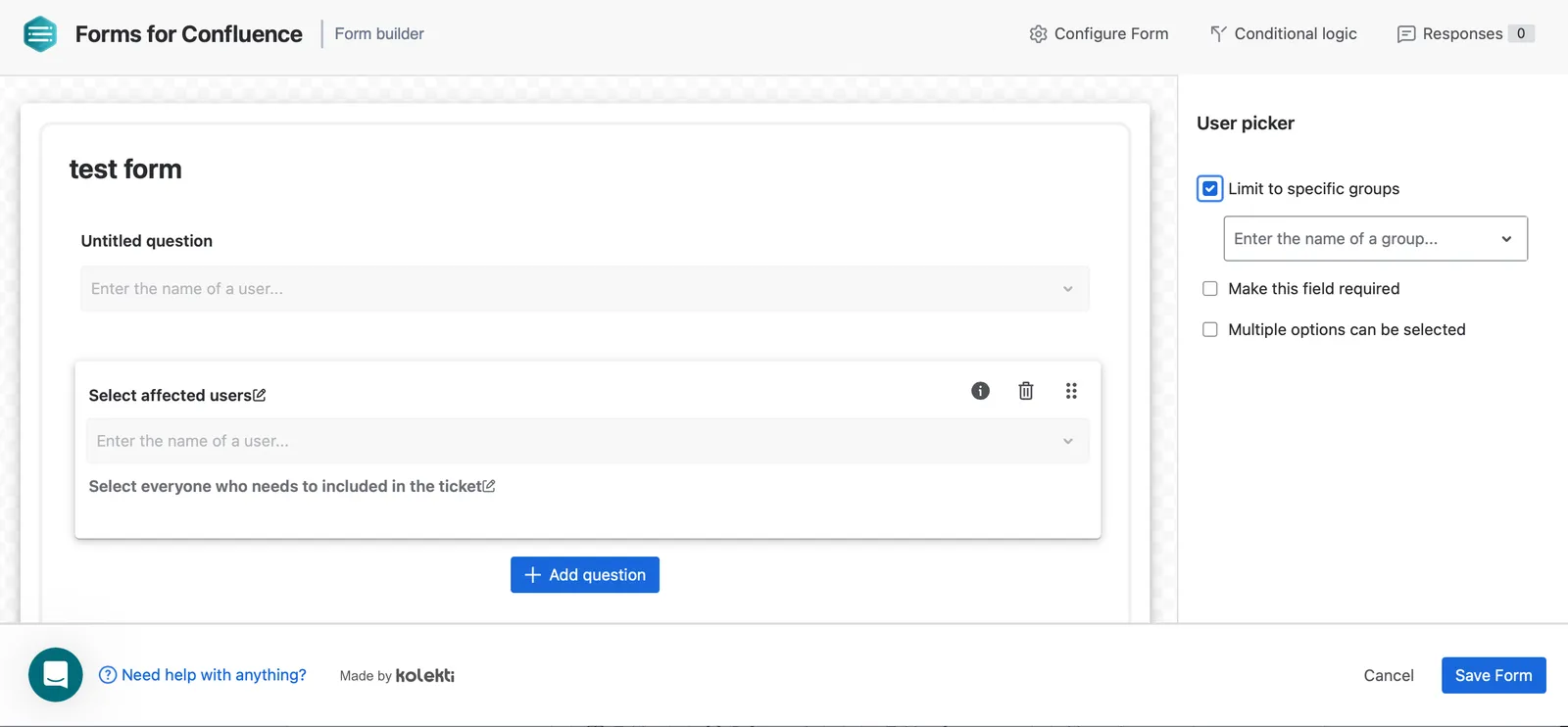Click the Forms for Confluence logo icon

pyautogui.click(x=40, y=34)
